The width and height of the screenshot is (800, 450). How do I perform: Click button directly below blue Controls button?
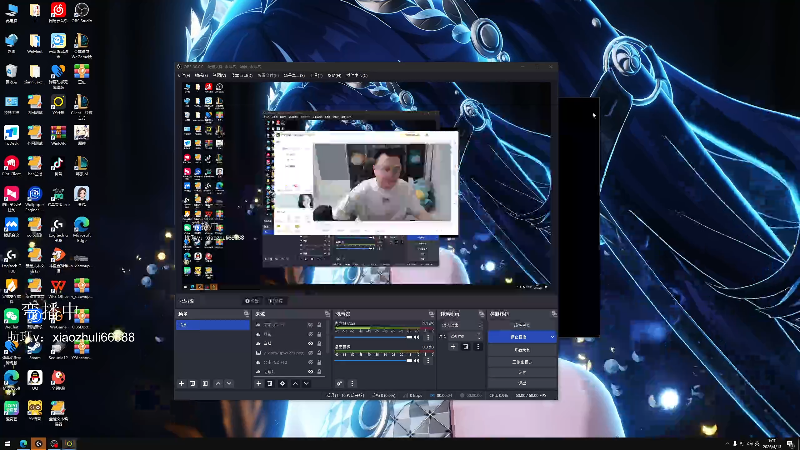(521, 350)
